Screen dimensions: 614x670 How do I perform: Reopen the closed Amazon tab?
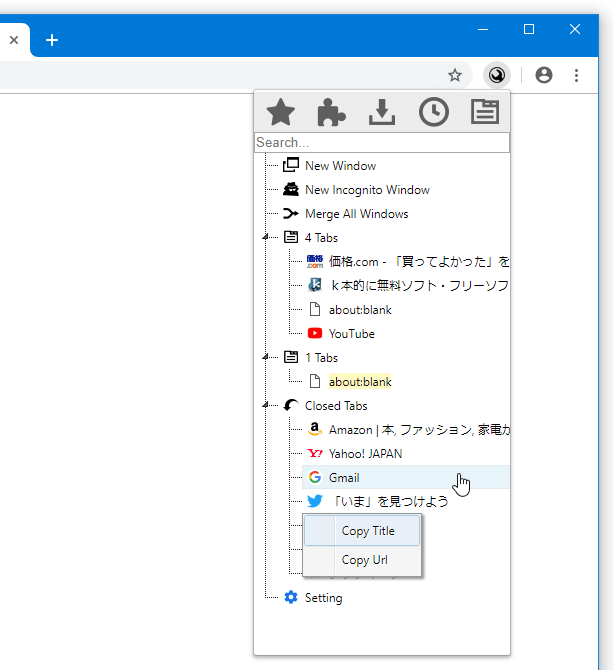click(419, 429)
